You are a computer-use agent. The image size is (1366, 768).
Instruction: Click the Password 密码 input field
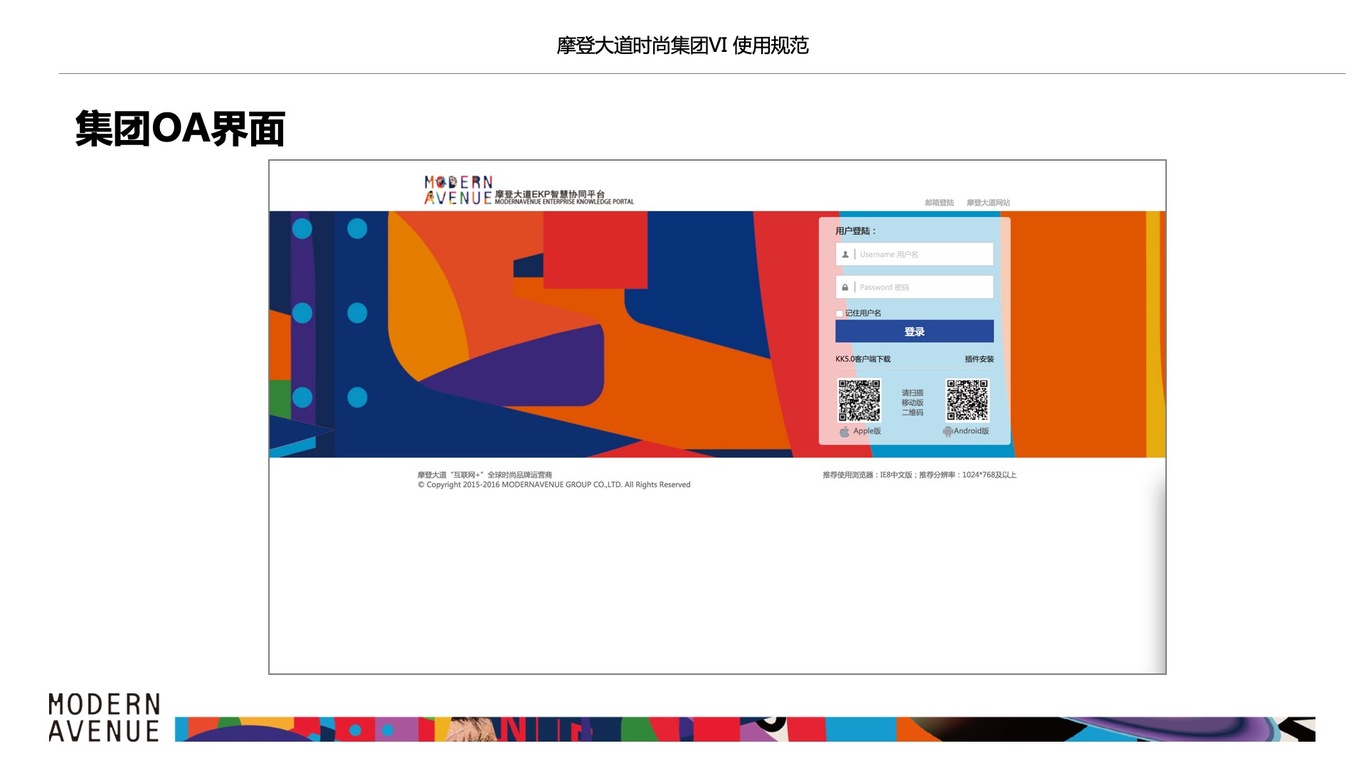[914, 287]
